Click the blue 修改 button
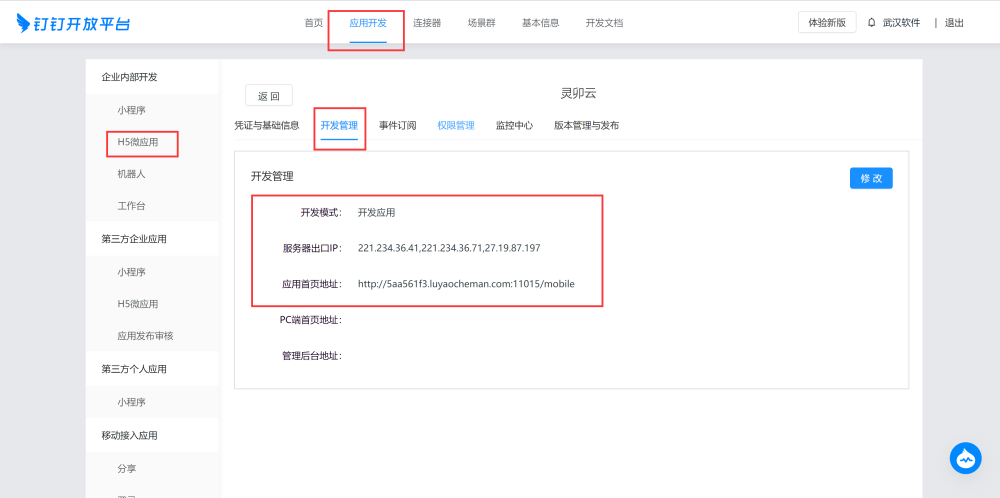The width and height of the screenshot is (1000, 498). click(x=870, y=178)
